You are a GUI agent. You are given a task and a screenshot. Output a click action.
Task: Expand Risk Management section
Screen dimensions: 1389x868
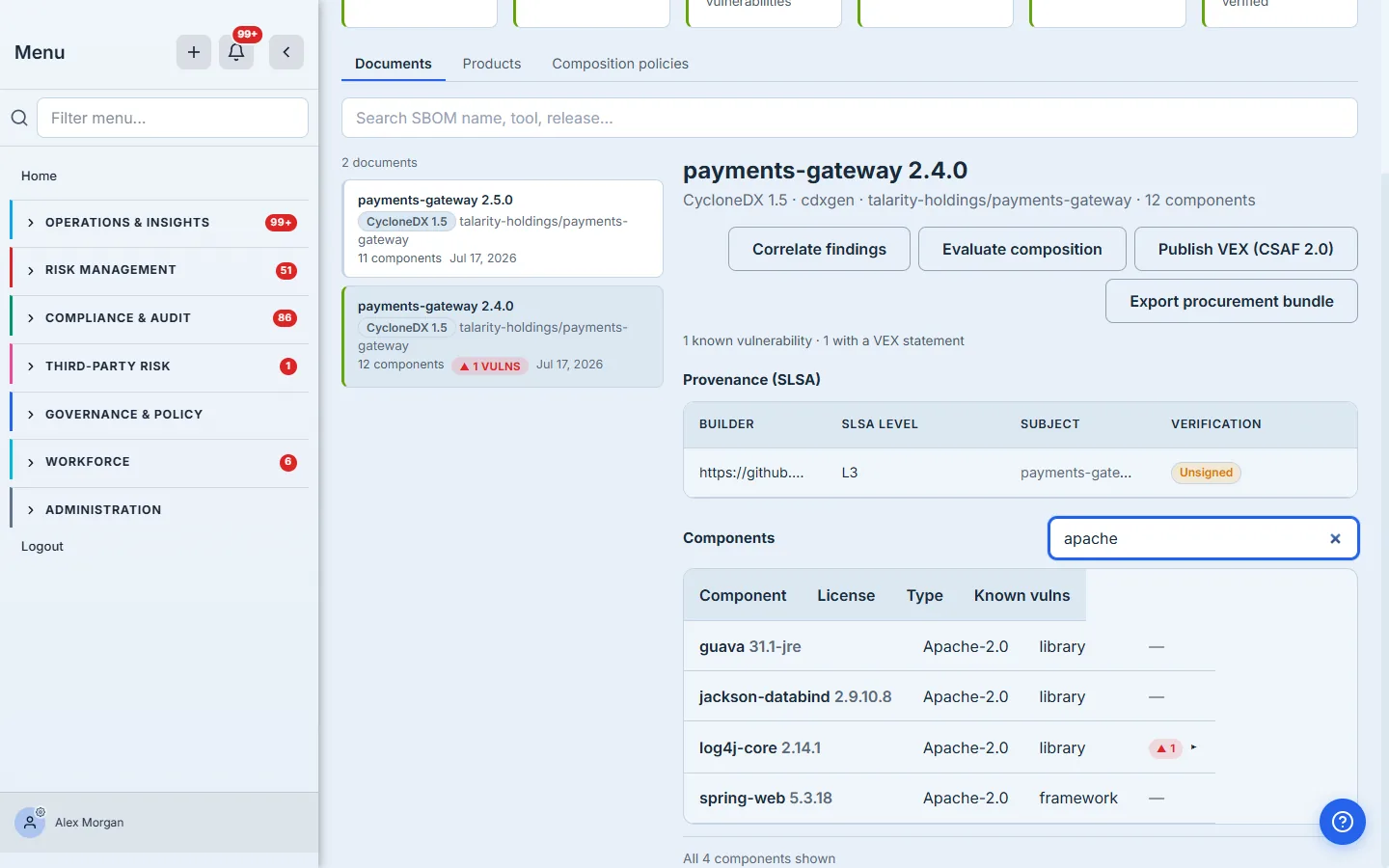click(159, 270)
